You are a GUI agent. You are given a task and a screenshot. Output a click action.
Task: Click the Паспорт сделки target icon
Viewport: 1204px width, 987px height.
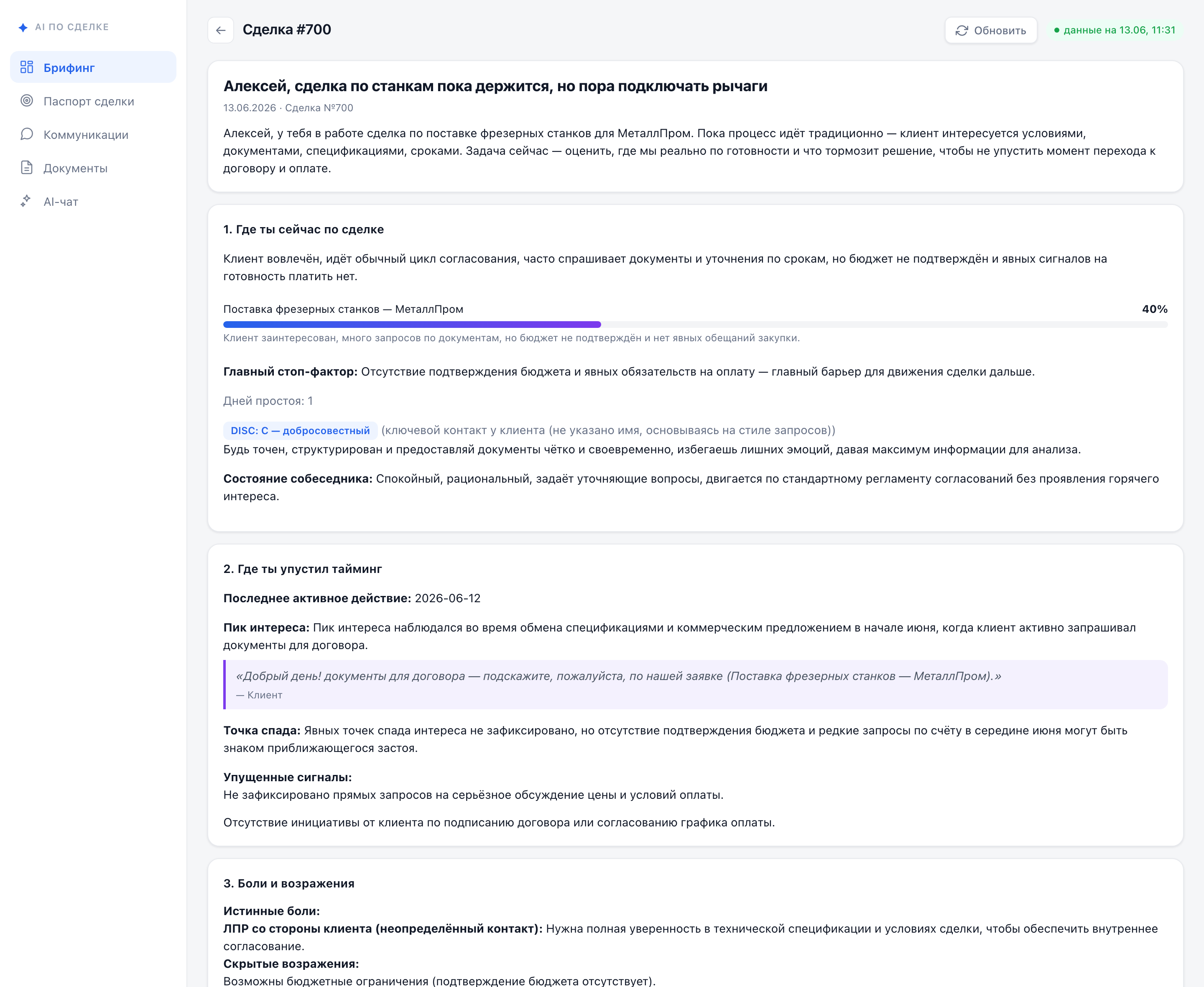click(x=27, y=101)
